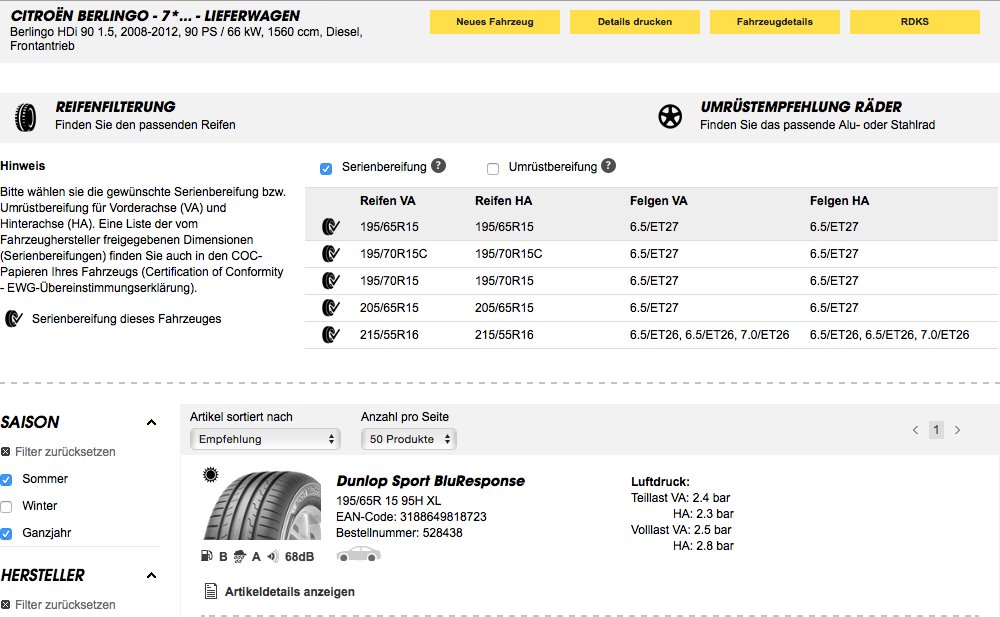Click the noise level speaker icon

pos(273,556)
